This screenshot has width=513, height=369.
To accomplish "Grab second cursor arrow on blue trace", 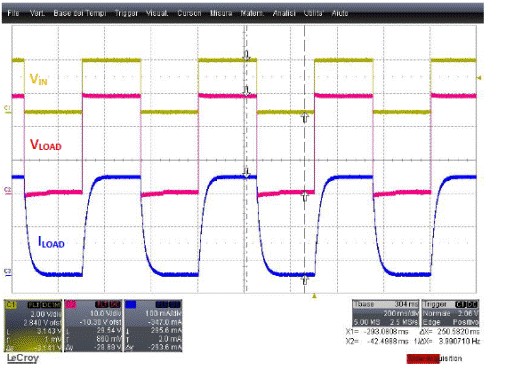I will tap(305, 280).
